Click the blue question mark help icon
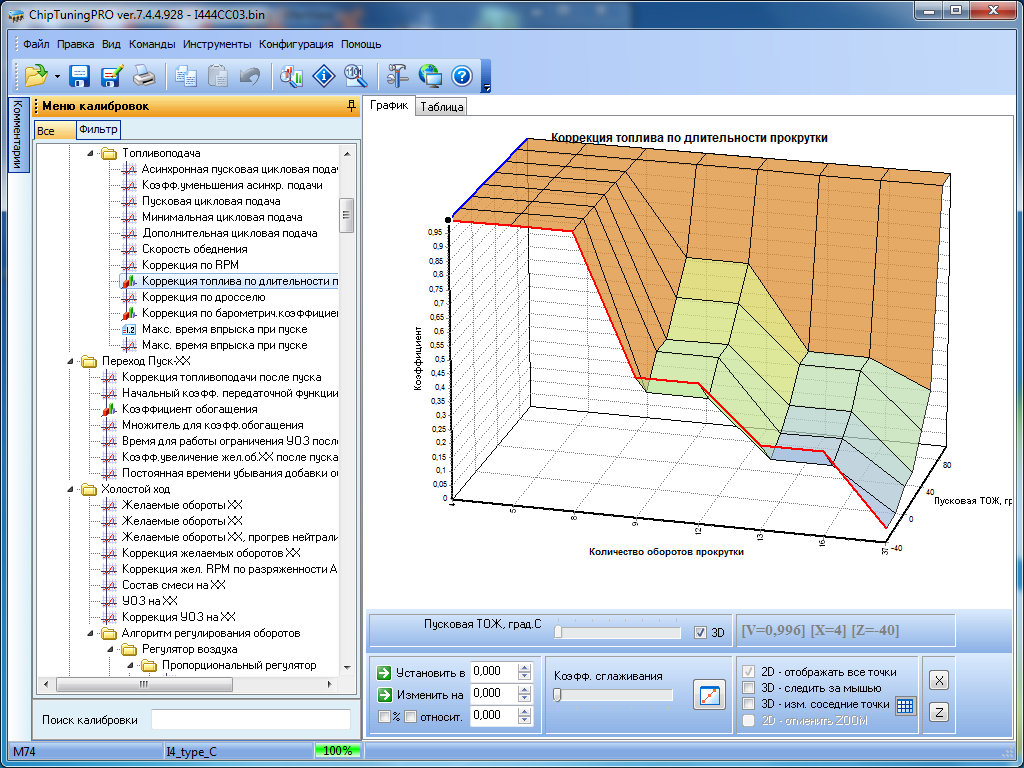The width and height of the screenshot is (1024, 768). click(x=461, y=76)
